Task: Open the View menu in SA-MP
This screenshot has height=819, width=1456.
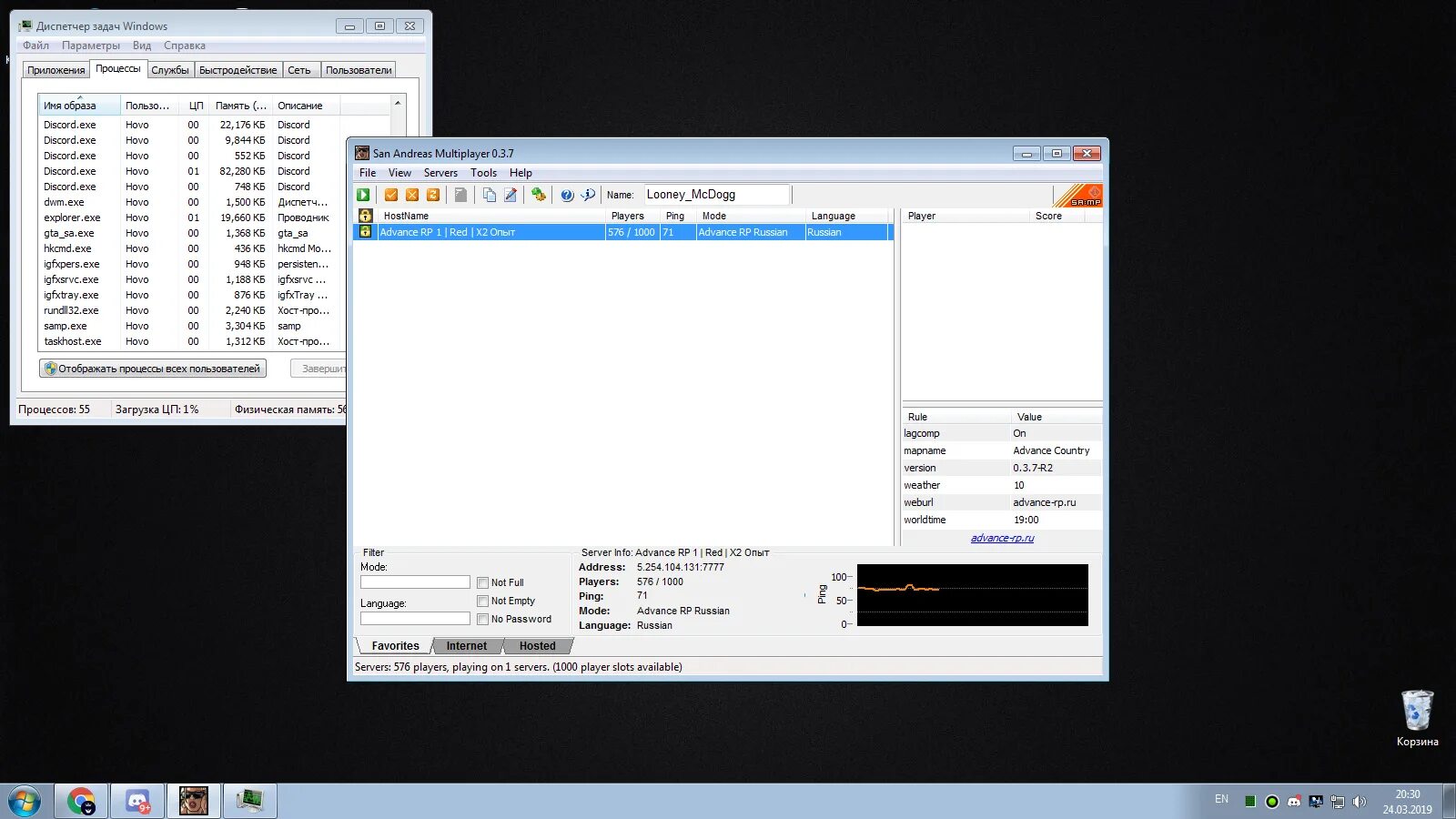Action: 399,173
